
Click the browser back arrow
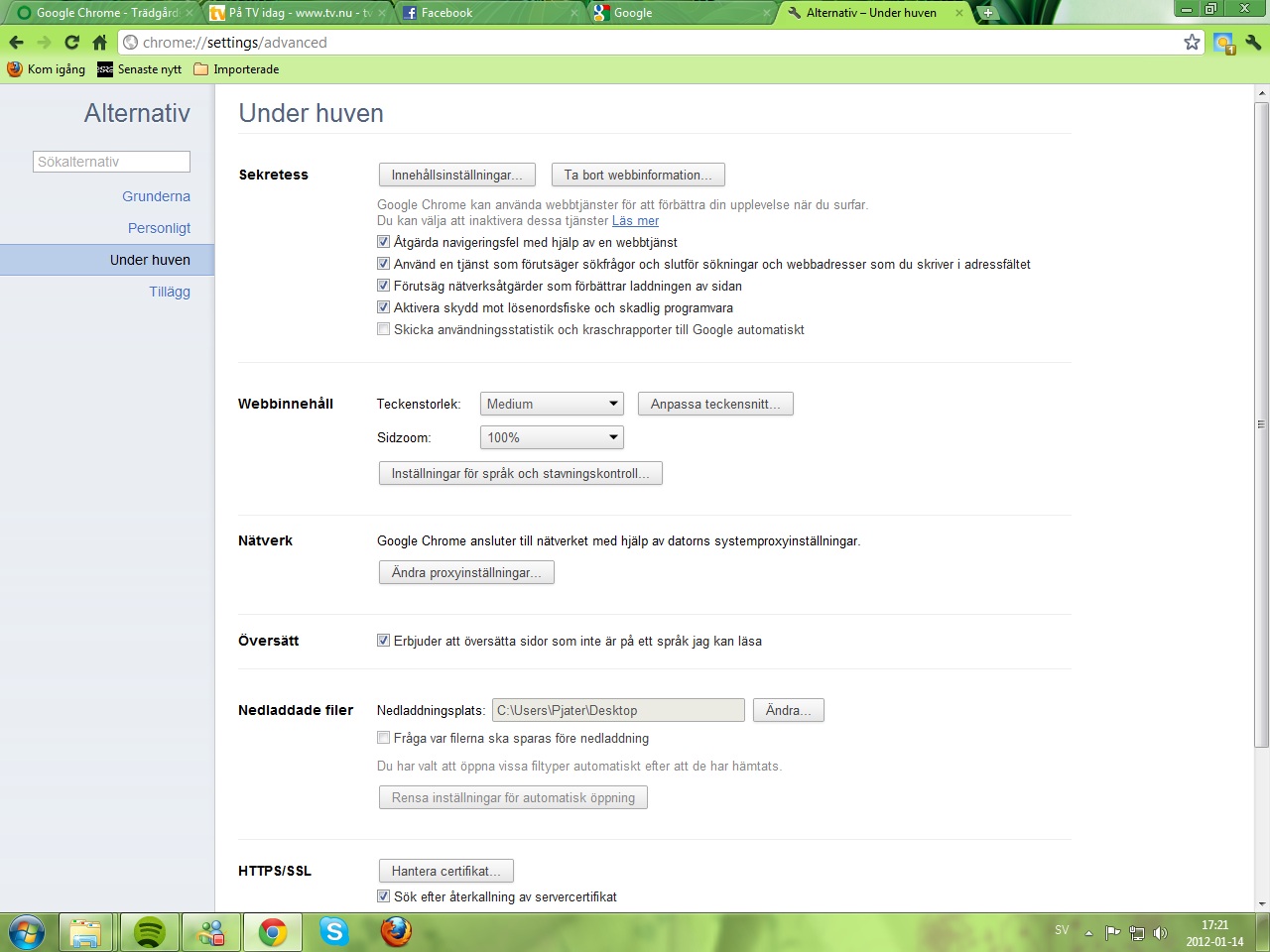coord(16,43)
